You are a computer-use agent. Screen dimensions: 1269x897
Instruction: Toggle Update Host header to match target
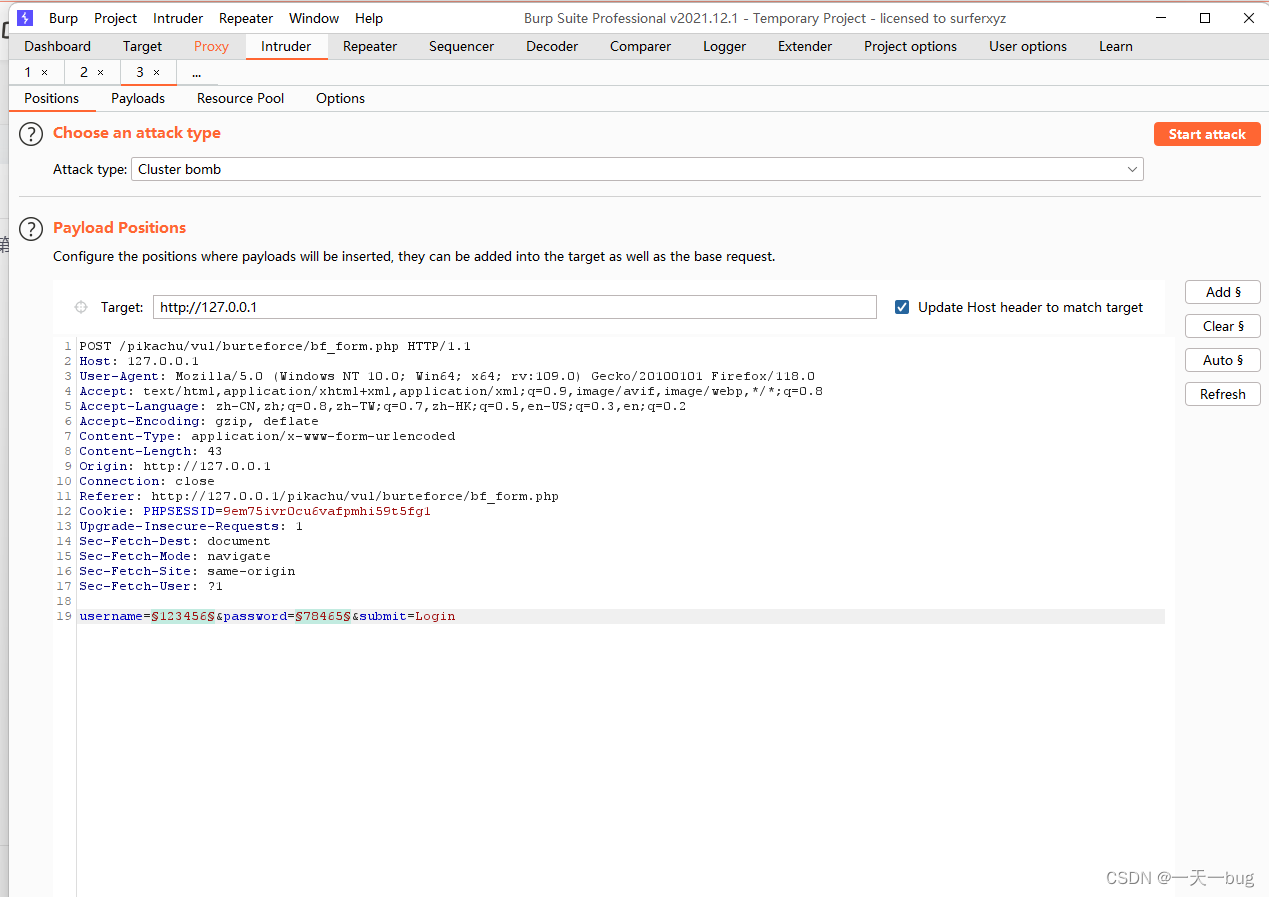coord(902,307)
